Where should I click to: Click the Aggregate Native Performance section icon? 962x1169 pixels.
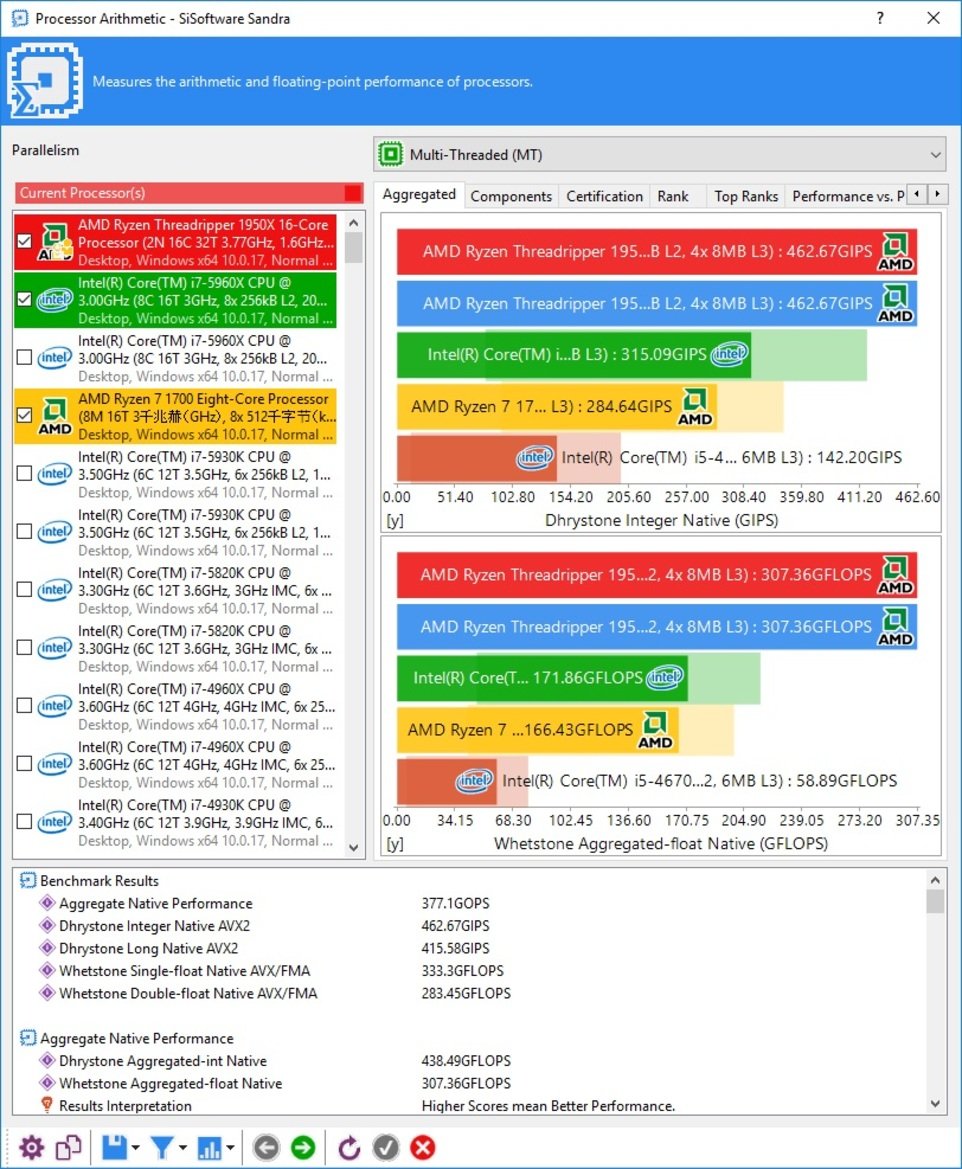point(28,1038)
